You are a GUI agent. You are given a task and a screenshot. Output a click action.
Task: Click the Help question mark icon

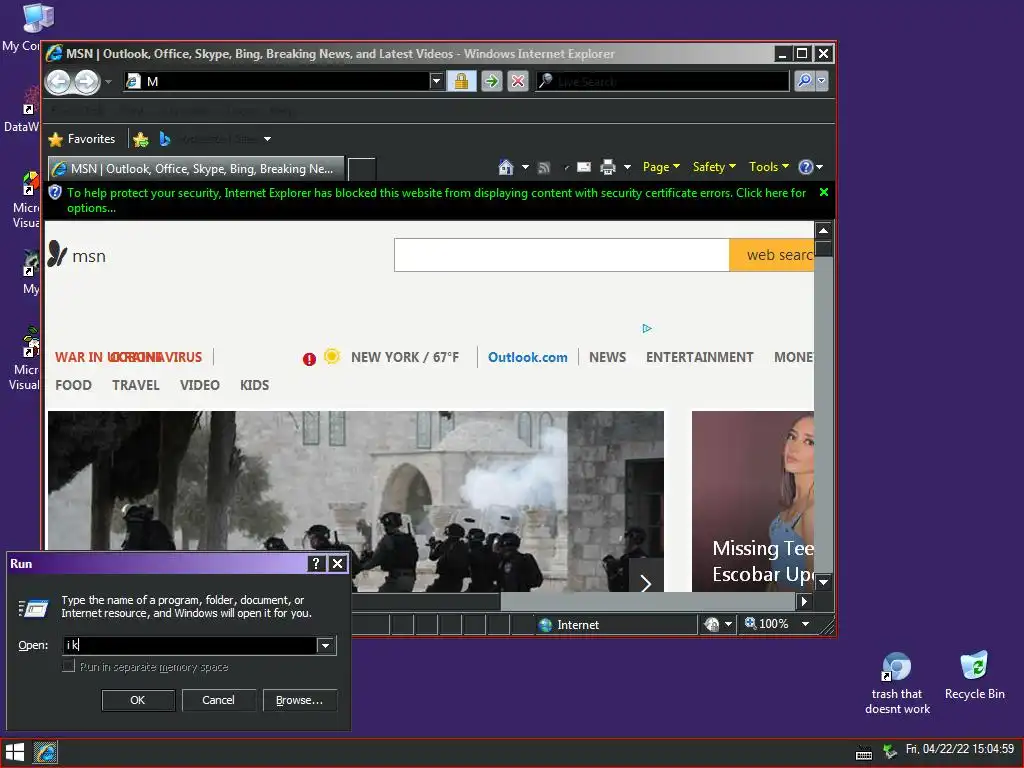[806, 167]
